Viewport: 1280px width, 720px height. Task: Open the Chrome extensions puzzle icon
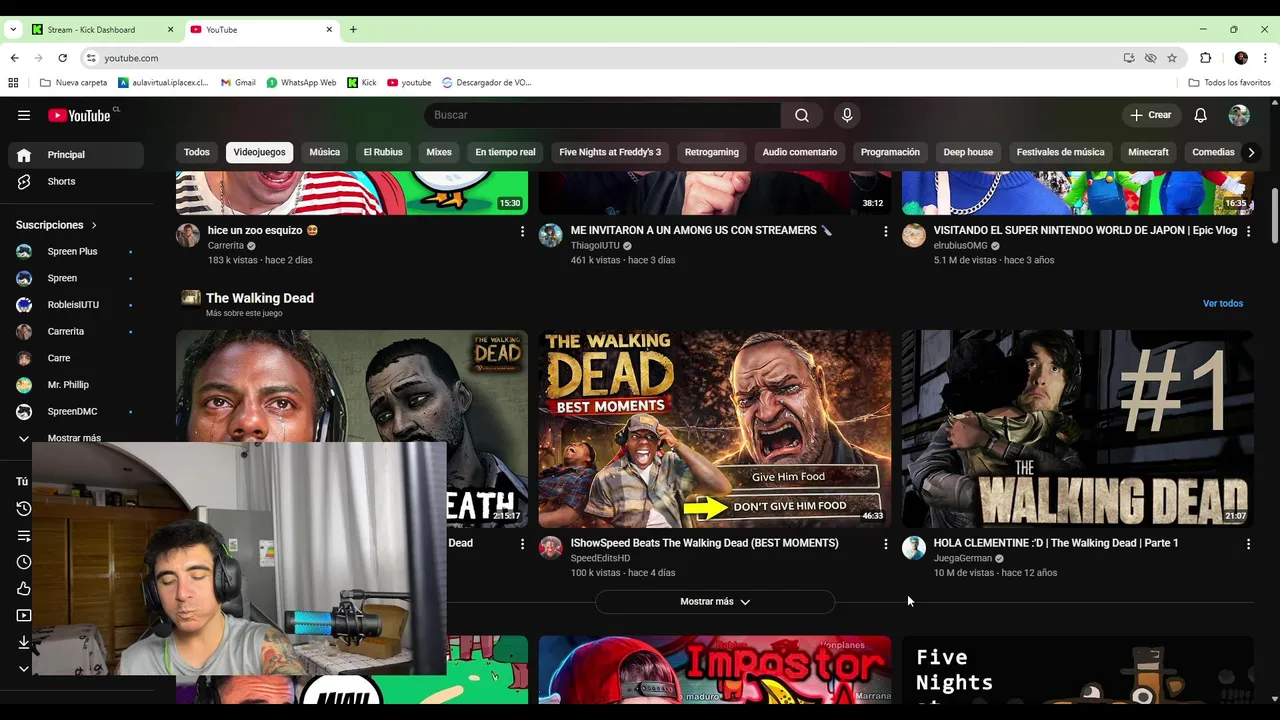(1205, 58)
